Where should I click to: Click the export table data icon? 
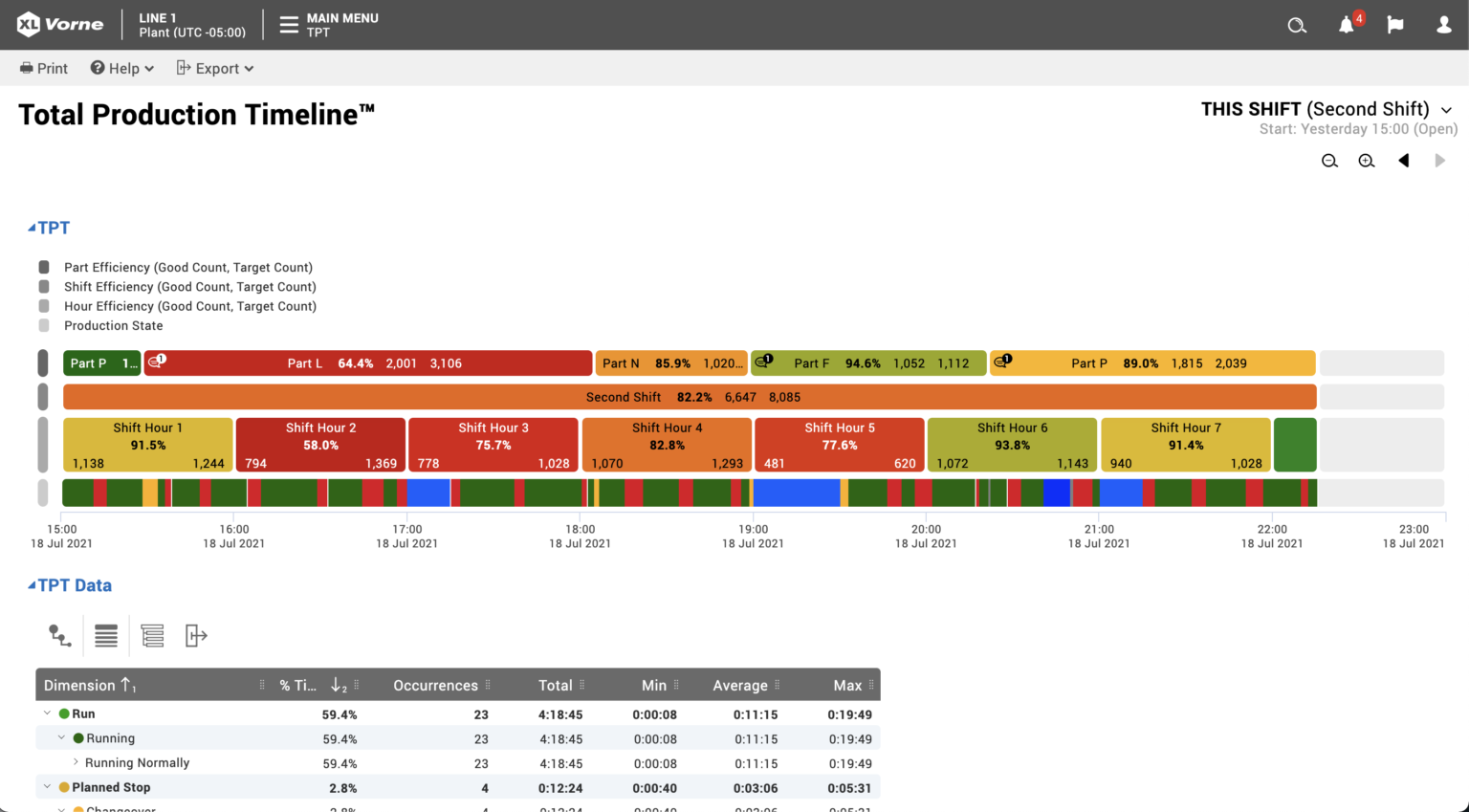tap(196, 635)
